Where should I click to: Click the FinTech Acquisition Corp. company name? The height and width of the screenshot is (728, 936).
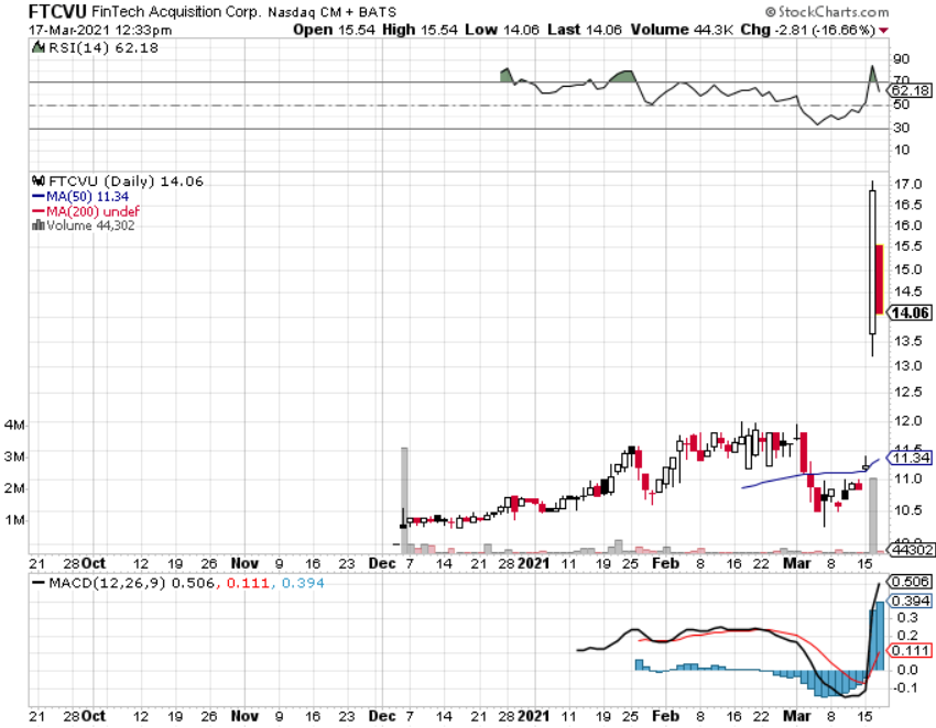[x=176, y=12]
